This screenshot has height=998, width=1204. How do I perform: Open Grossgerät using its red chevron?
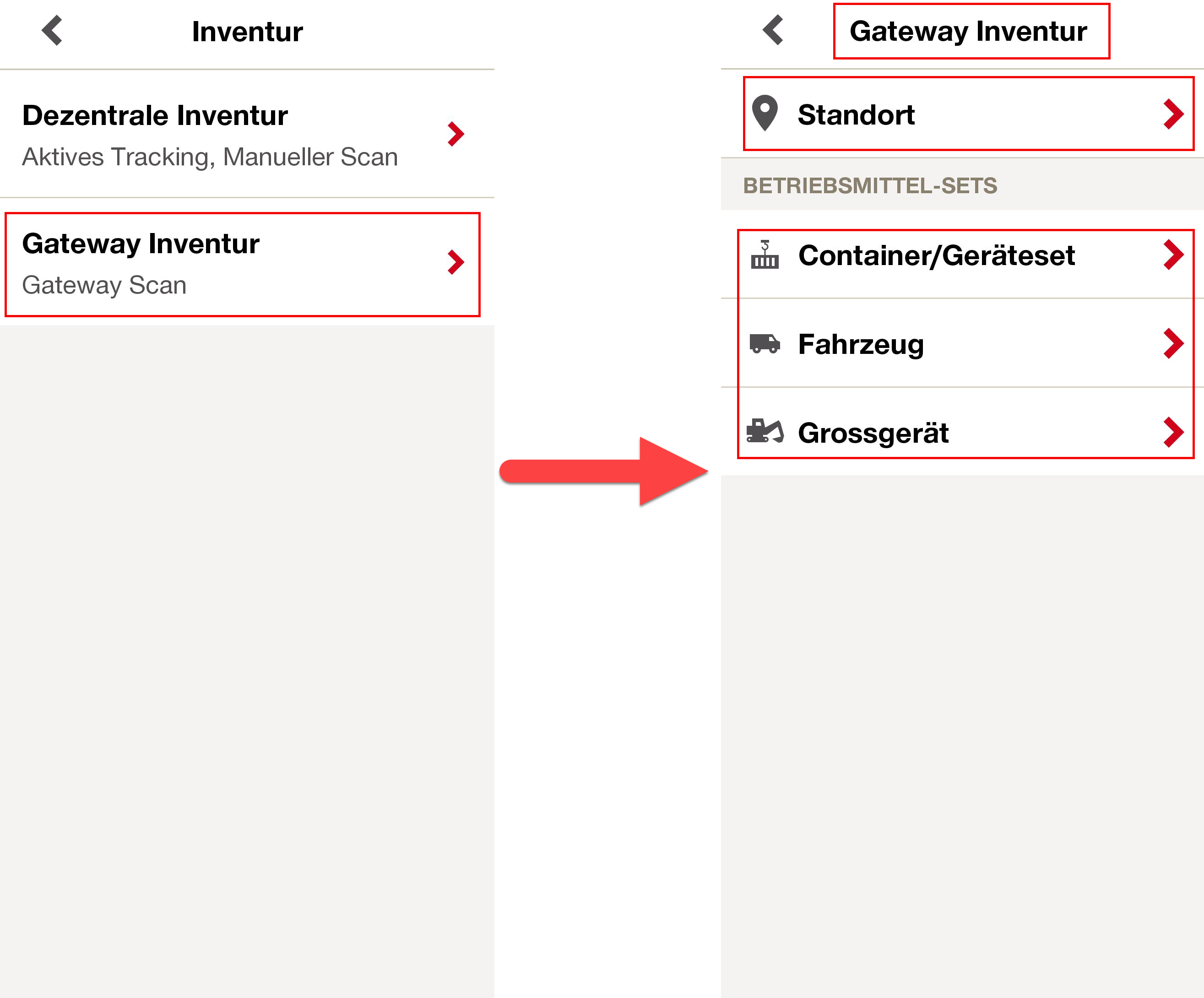pyautogui.click(x=1174, y=432)
